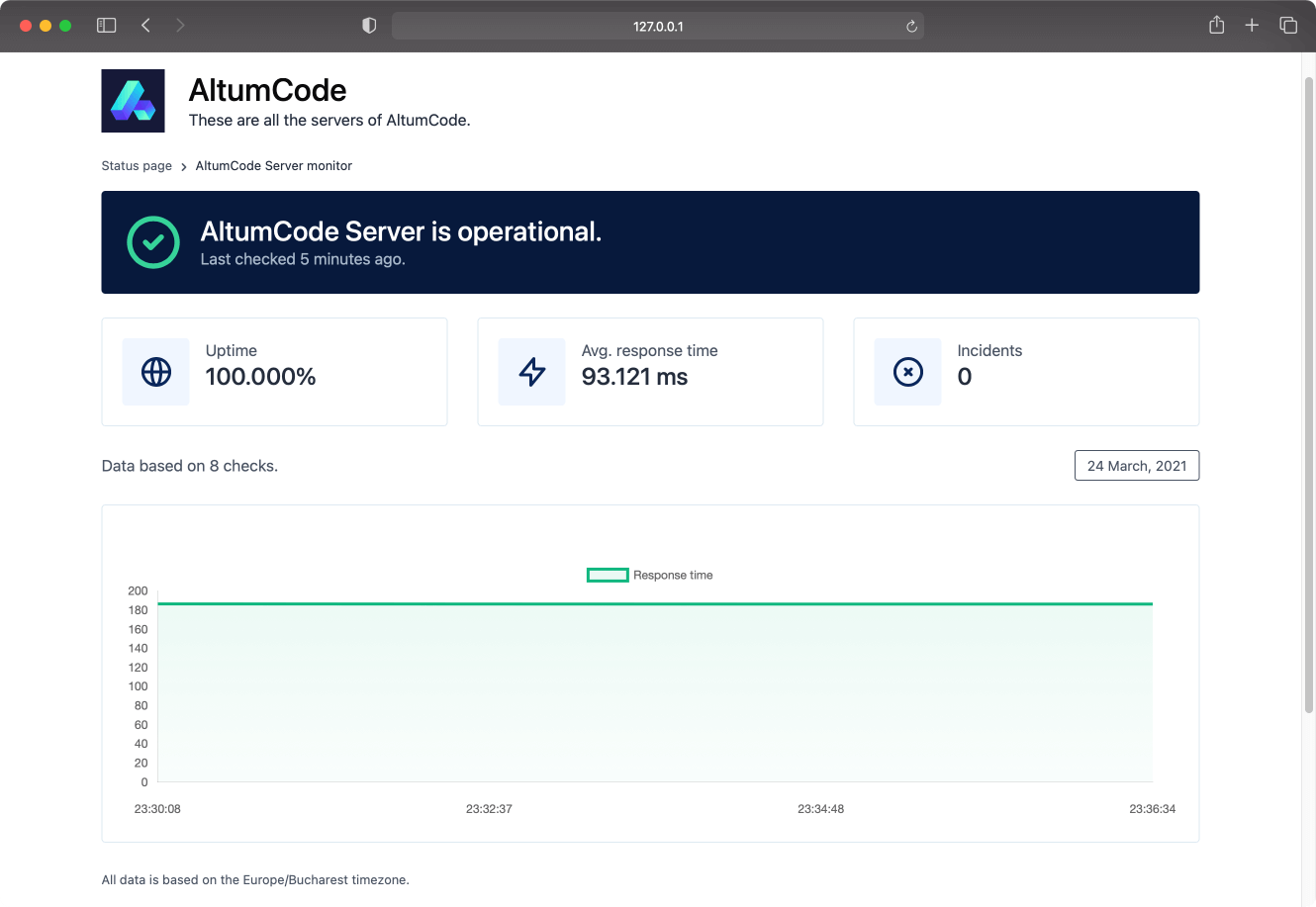Go back with the browser arrow
Screen dimensions: 1316x907
click(x=145, y=26)
